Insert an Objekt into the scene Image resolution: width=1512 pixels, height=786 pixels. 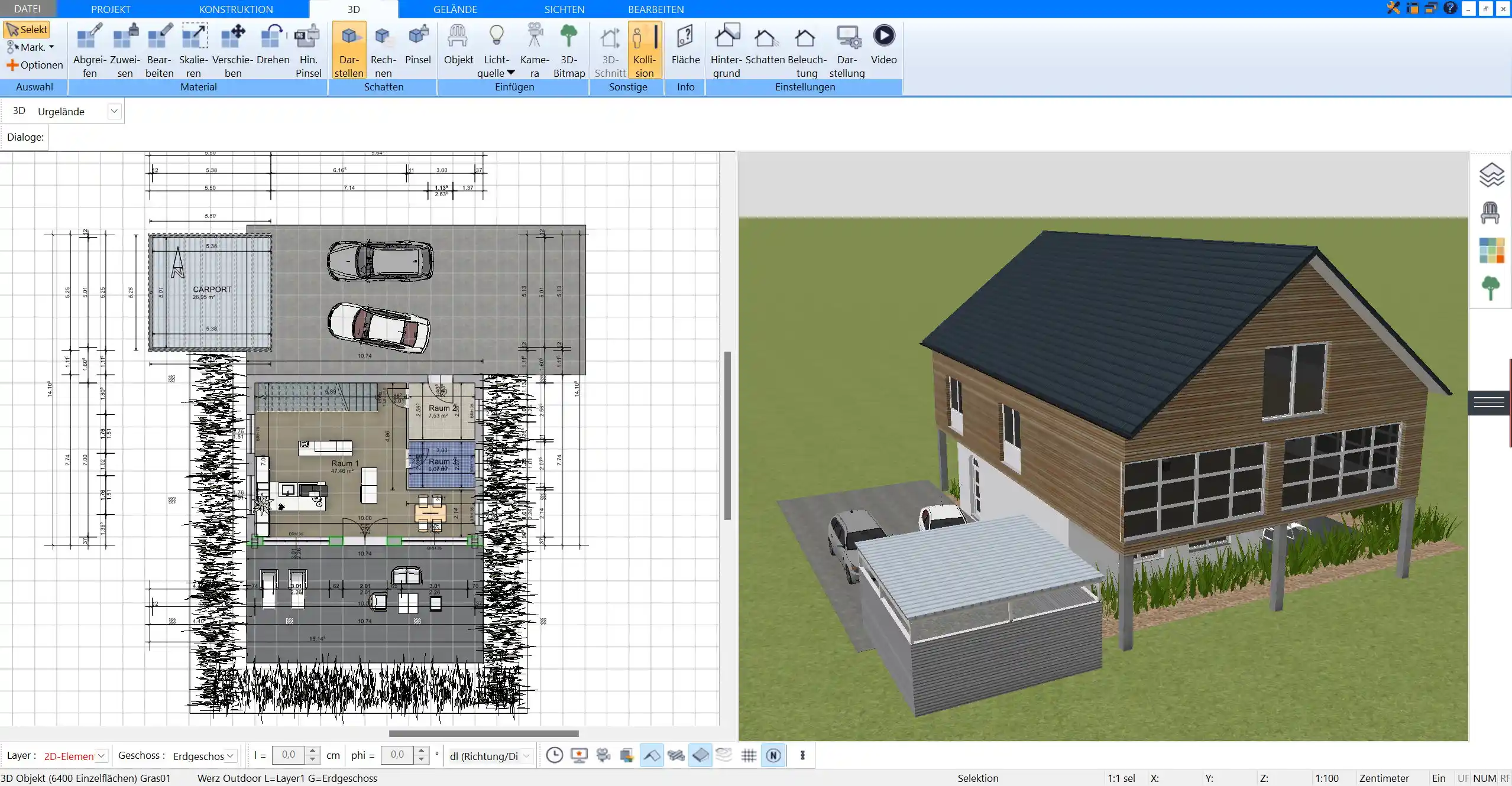pos(458,44)
